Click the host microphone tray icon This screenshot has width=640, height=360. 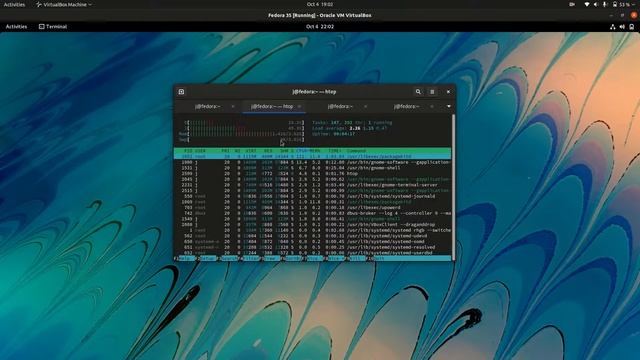pyautogui.click(x=604, y=4)
